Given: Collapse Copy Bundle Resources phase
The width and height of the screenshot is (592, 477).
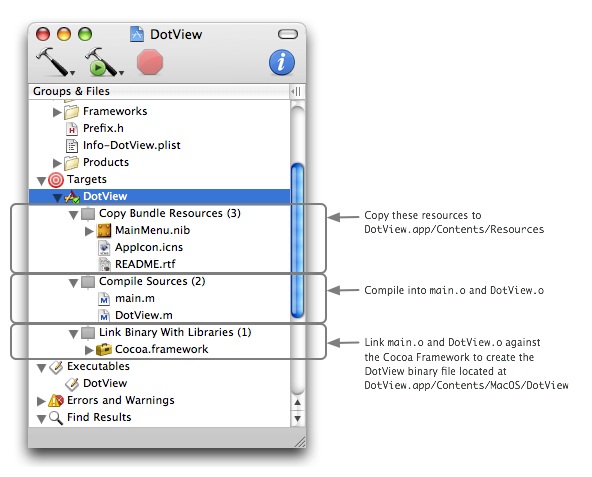Looking at the screenshot, I should [x=73, y=215].
